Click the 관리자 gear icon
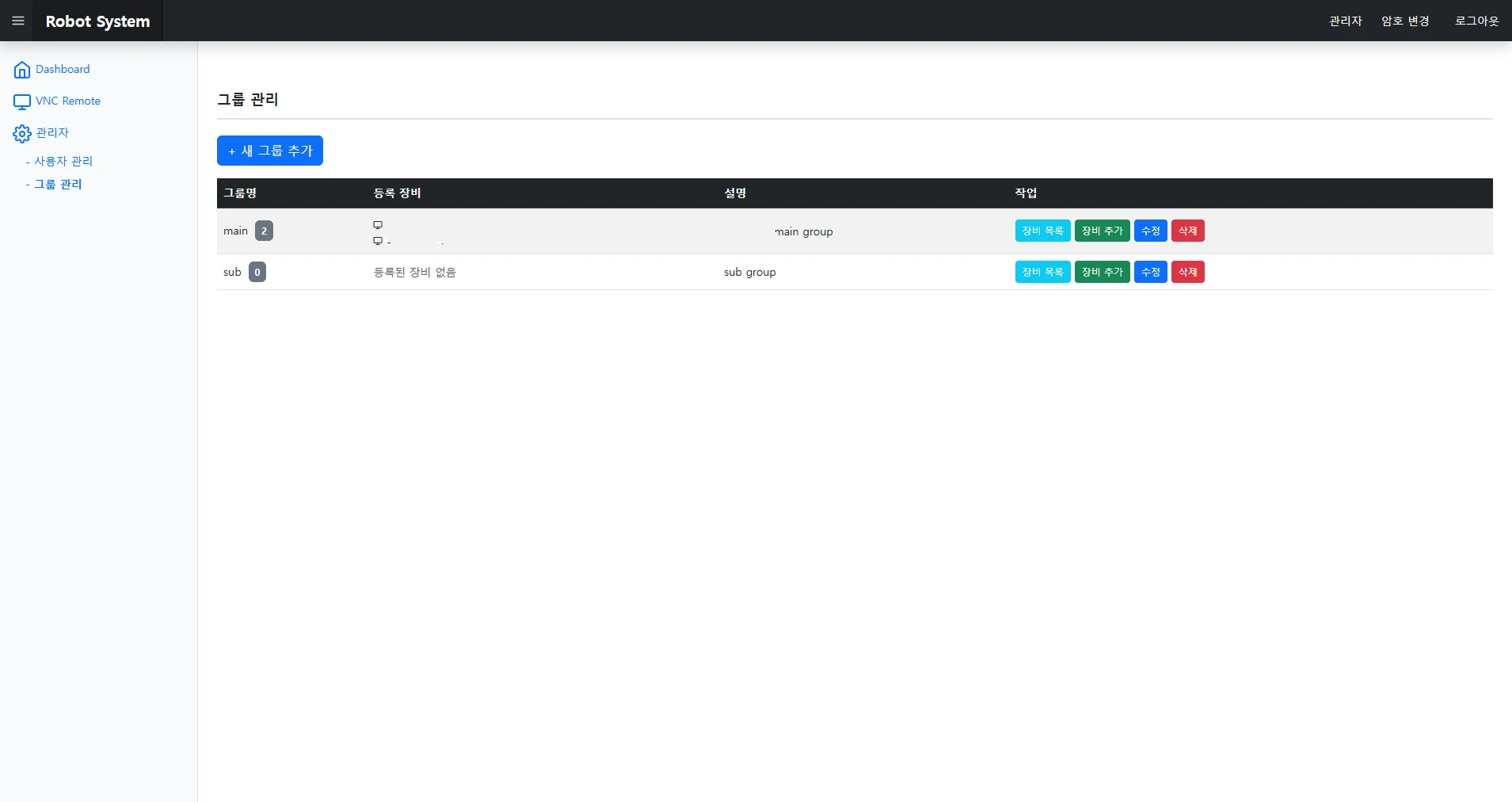 22,133
